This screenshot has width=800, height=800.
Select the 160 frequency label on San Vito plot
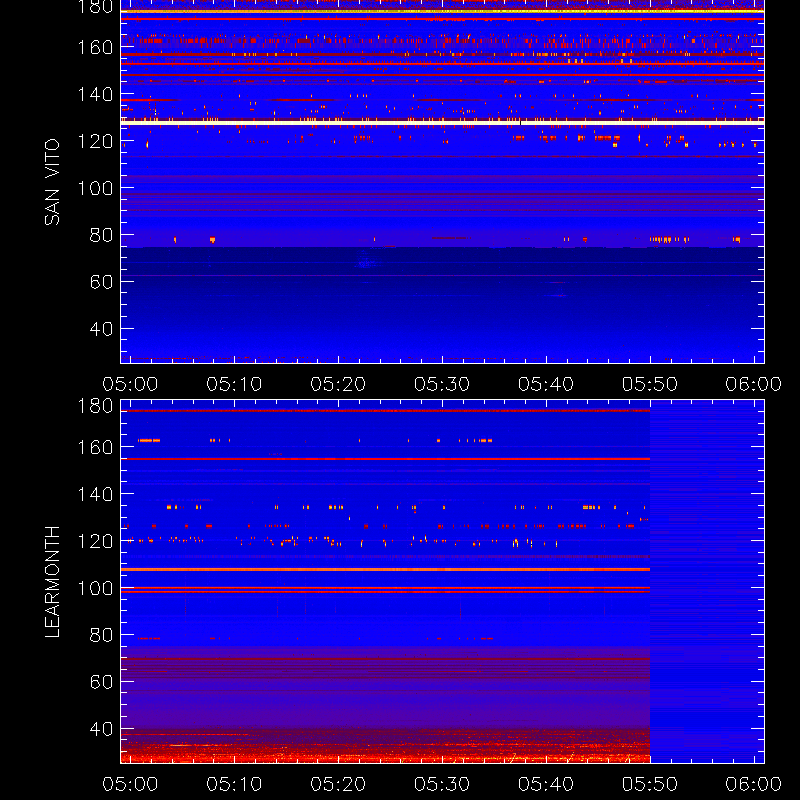point(95,47)
